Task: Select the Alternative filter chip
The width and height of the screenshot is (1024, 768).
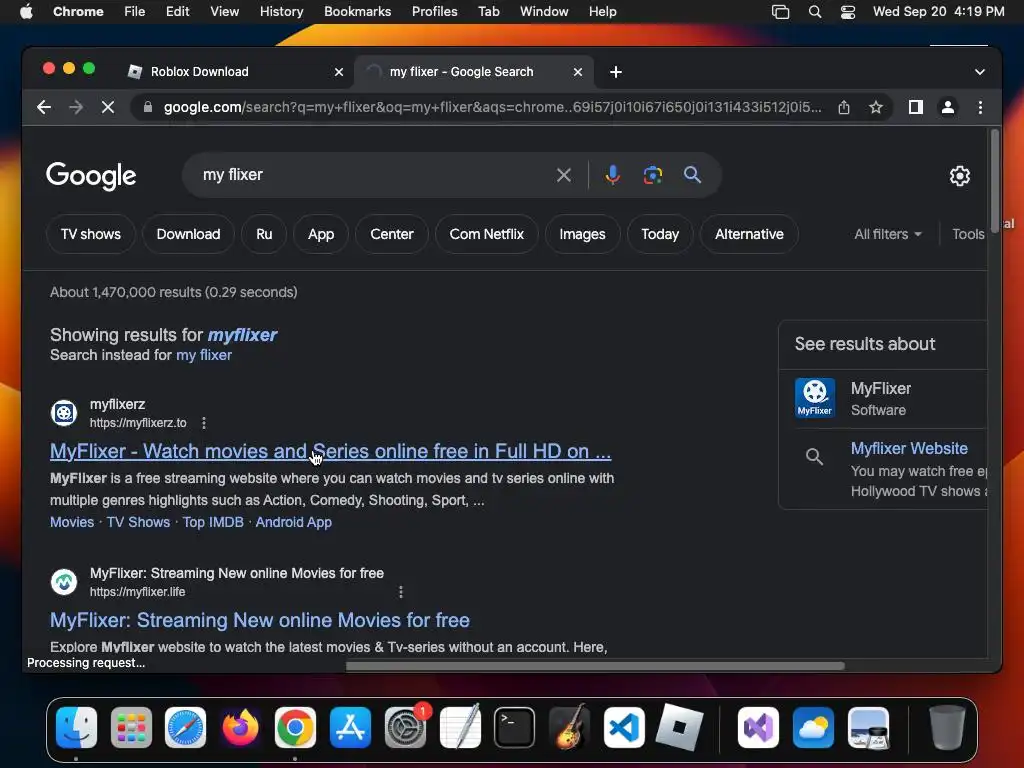Action: [749, 234]
